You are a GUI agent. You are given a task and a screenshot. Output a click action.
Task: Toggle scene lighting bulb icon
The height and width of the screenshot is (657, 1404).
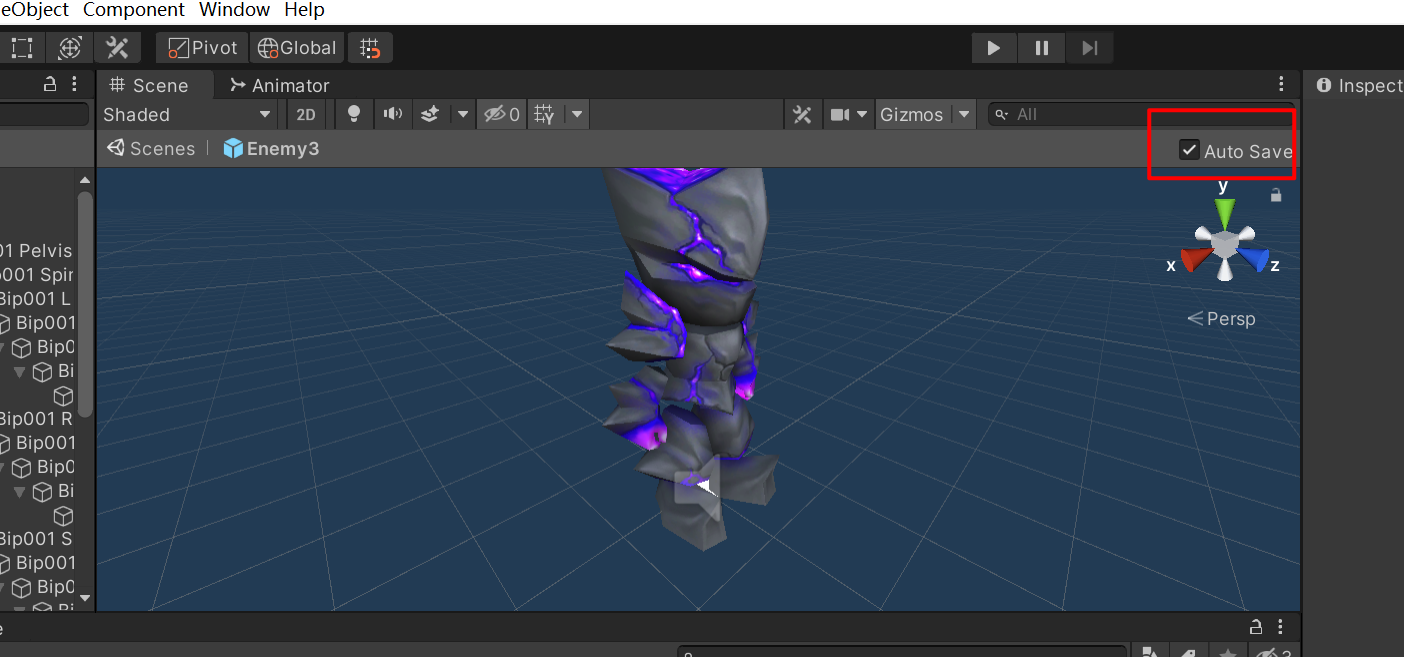pos(353,115)
